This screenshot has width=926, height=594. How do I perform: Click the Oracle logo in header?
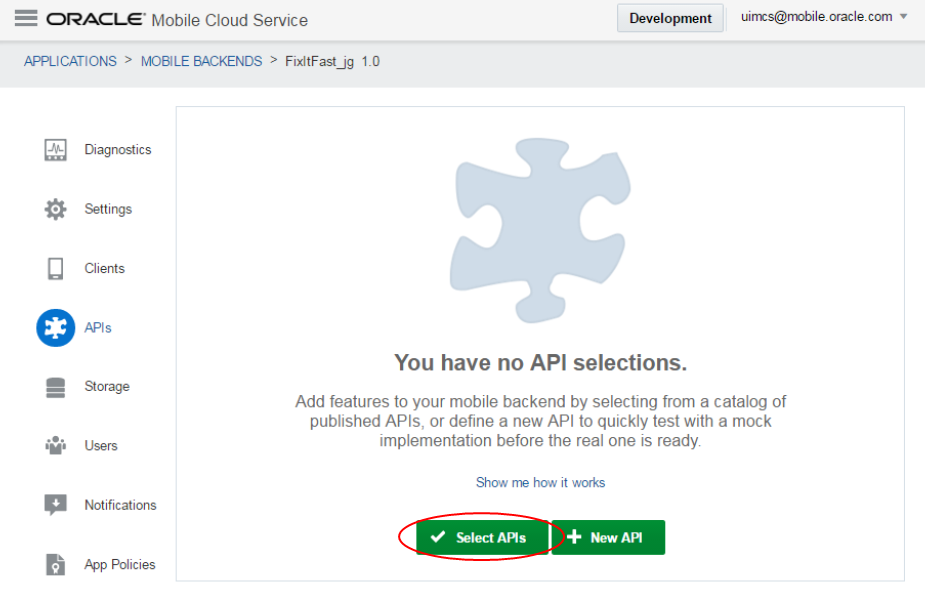click(x=96, y=19)
